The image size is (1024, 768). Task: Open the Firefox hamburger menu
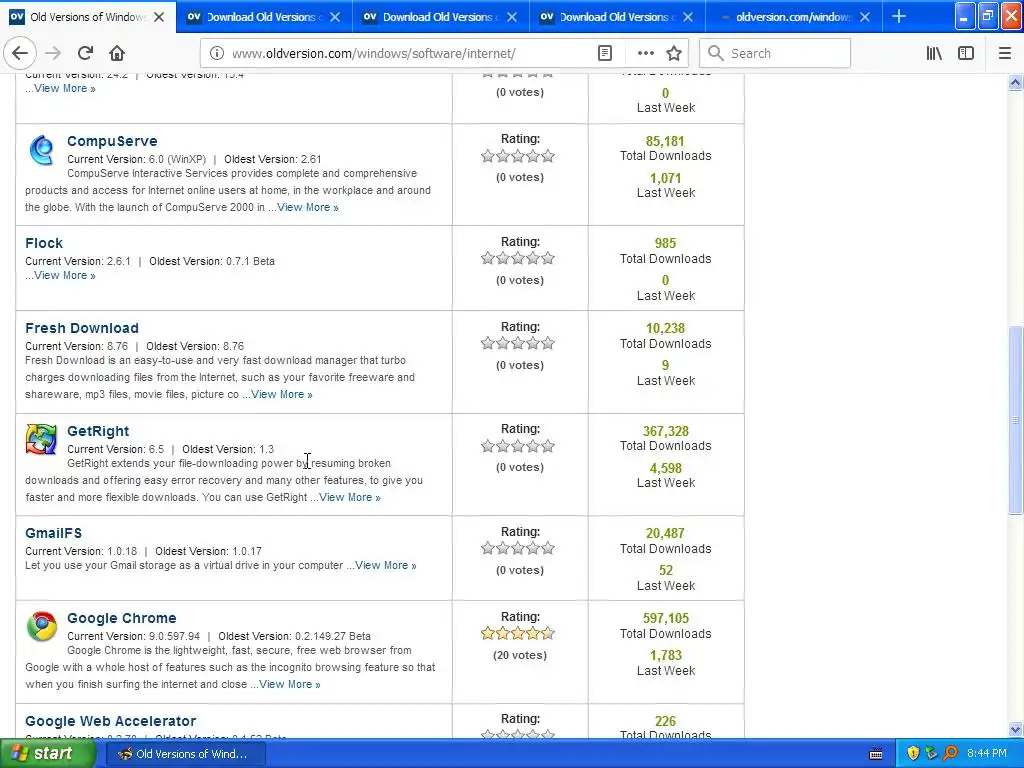(x=1005, y=54)
